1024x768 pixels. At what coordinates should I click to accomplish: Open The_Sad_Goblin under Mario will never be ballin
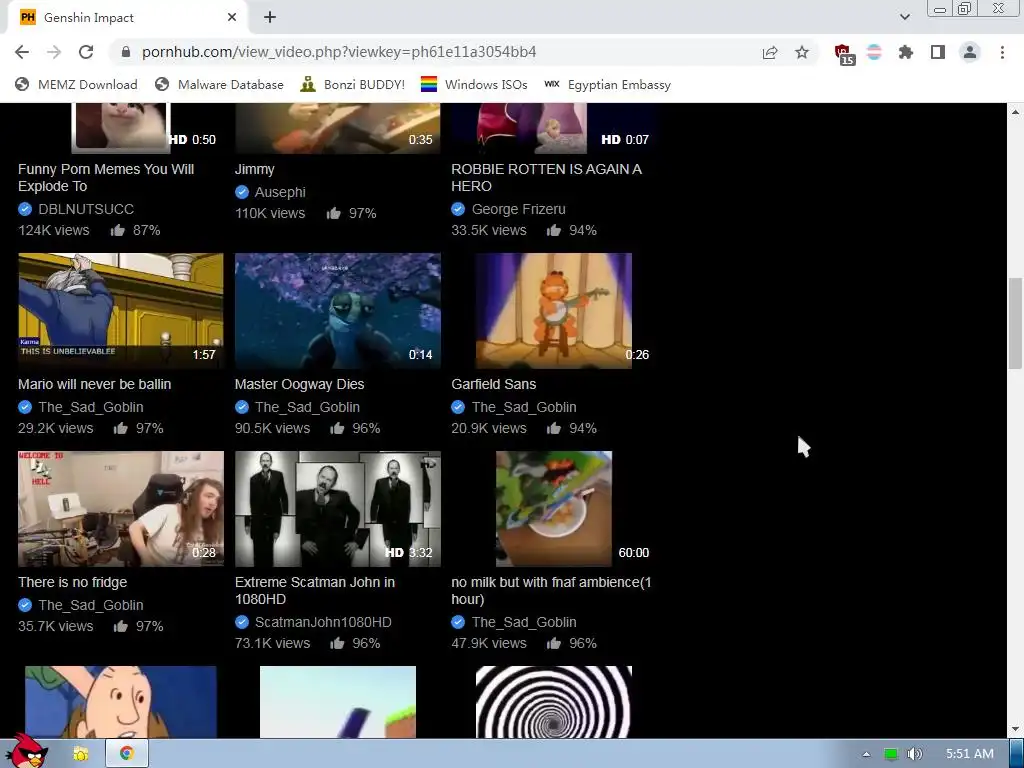(x=91, y=407)
